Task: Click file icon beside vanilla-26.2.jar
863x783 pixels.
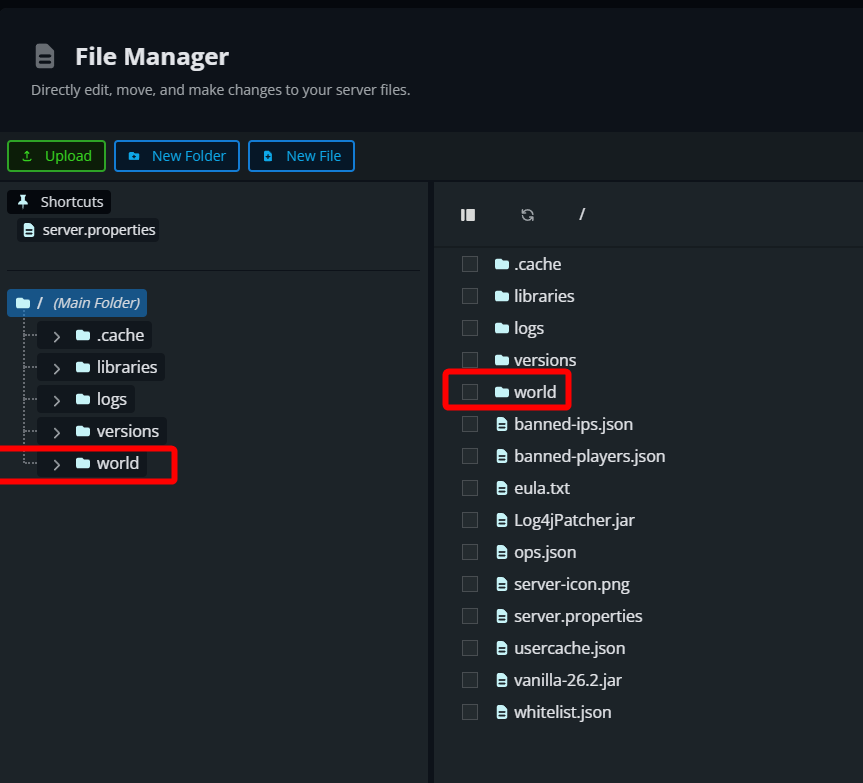Action: tap(501, 680)
